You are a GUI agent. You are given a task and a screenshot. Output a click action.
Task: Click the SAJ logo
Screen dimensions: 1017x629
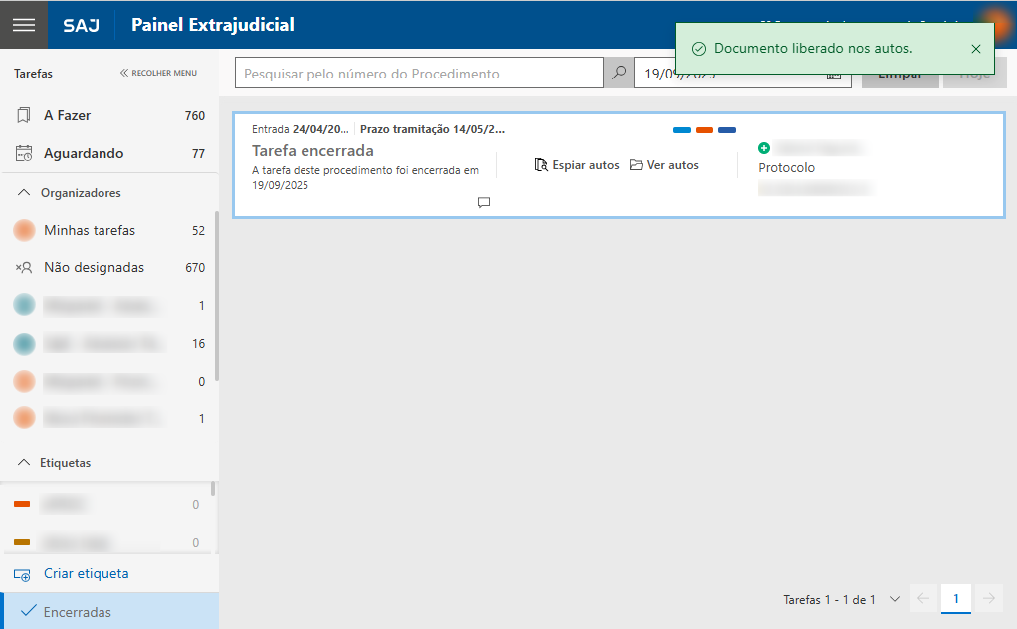coord(81,25)
